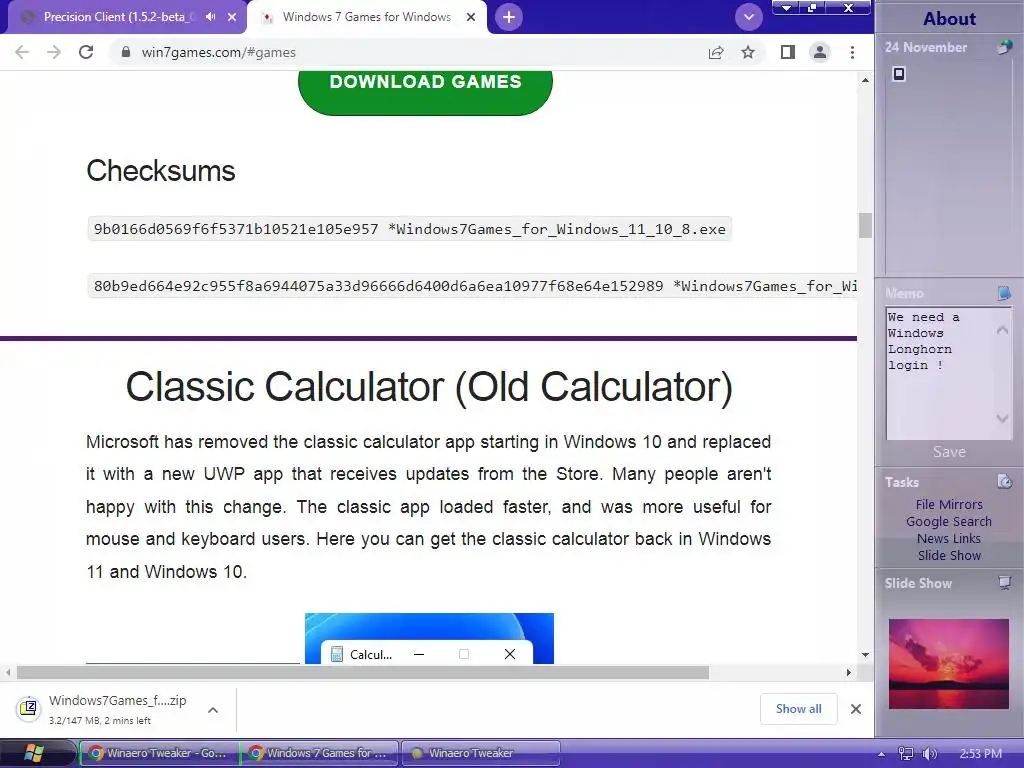Open the Chrome side panel

[x=788, y=52]
